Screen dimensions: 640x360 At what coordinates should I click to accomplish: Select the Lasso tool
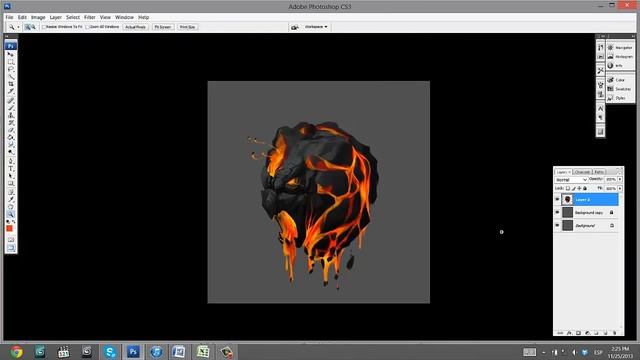(11, 69)
